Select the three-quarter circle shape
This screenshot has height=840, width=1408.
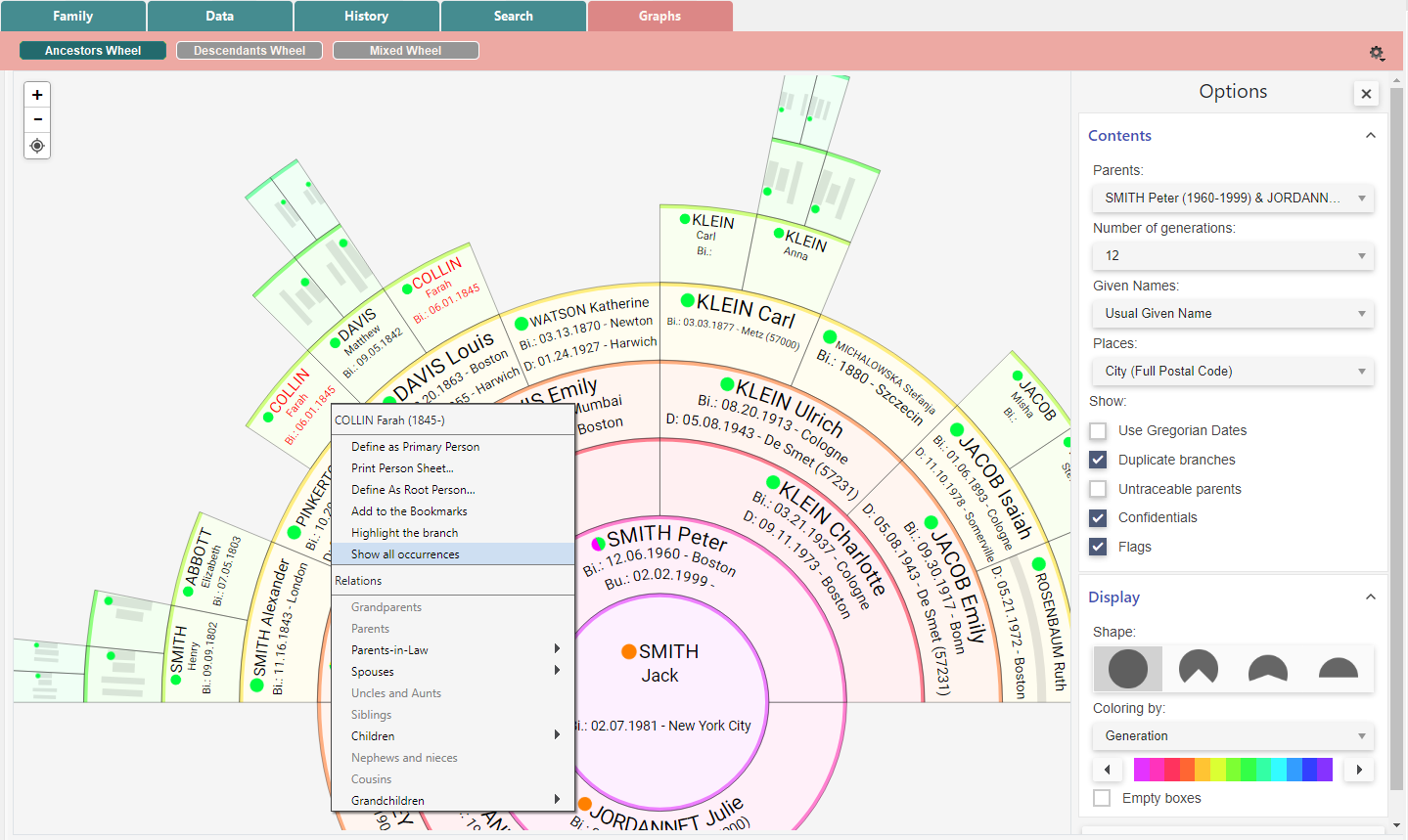(x=1199, y=669)
